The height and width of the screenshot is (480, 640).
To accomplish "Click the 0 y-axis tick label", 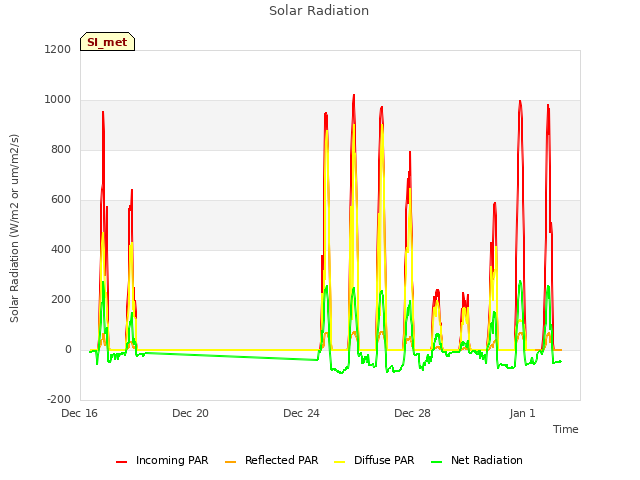I will (x=68, y=350).
